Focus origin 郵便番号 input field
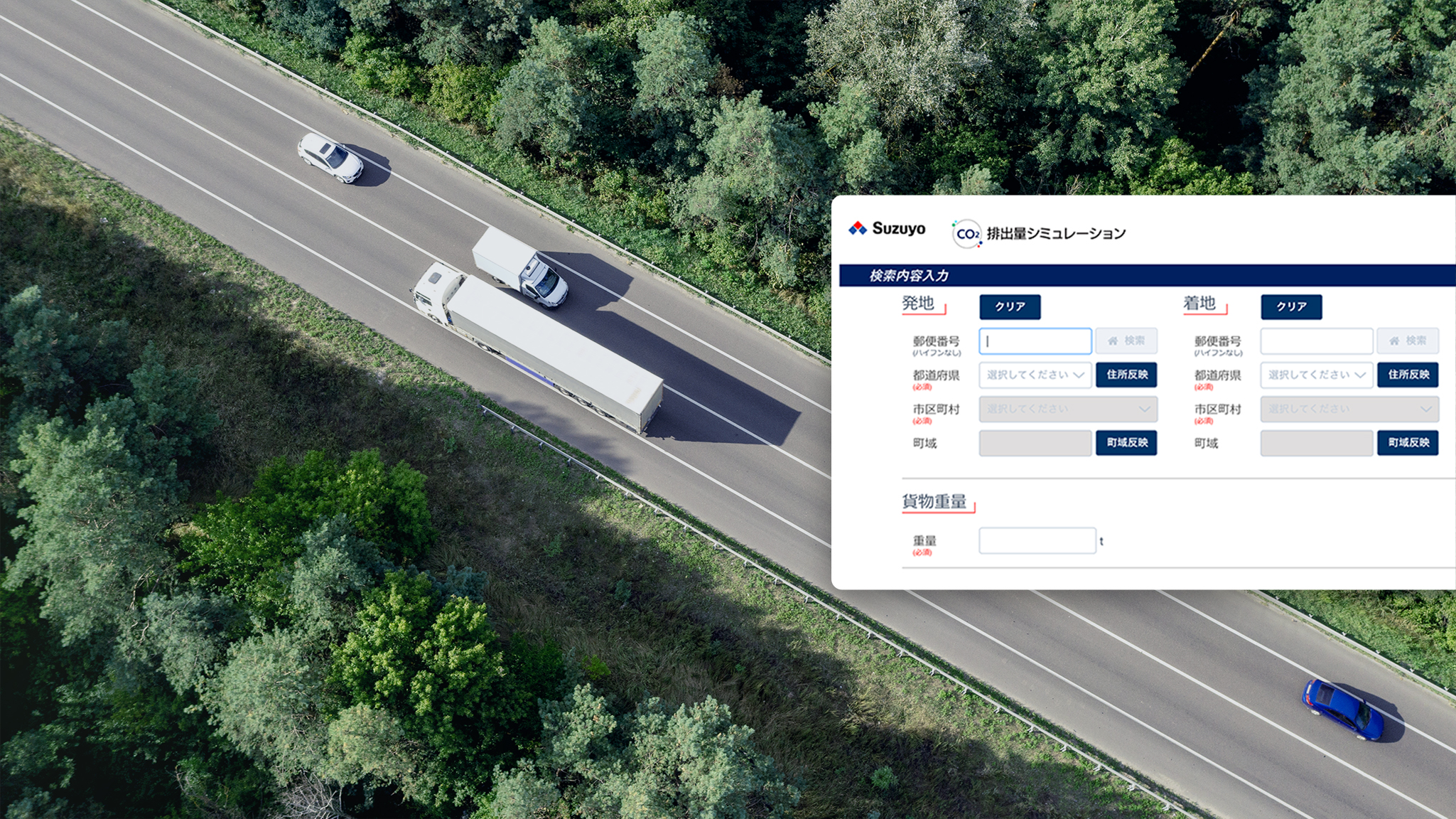1456x819 pixels. point(1035,341)
